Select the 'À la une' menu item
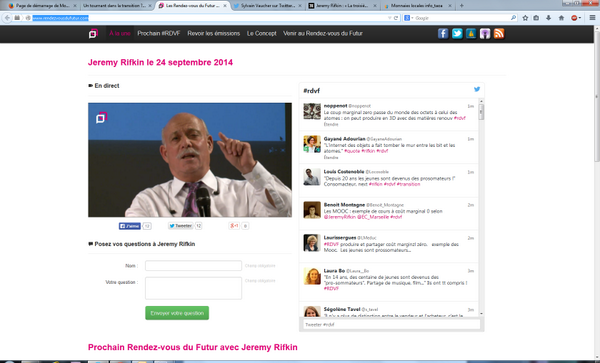This screenshot has width=600, height=363. coord(120,34)
